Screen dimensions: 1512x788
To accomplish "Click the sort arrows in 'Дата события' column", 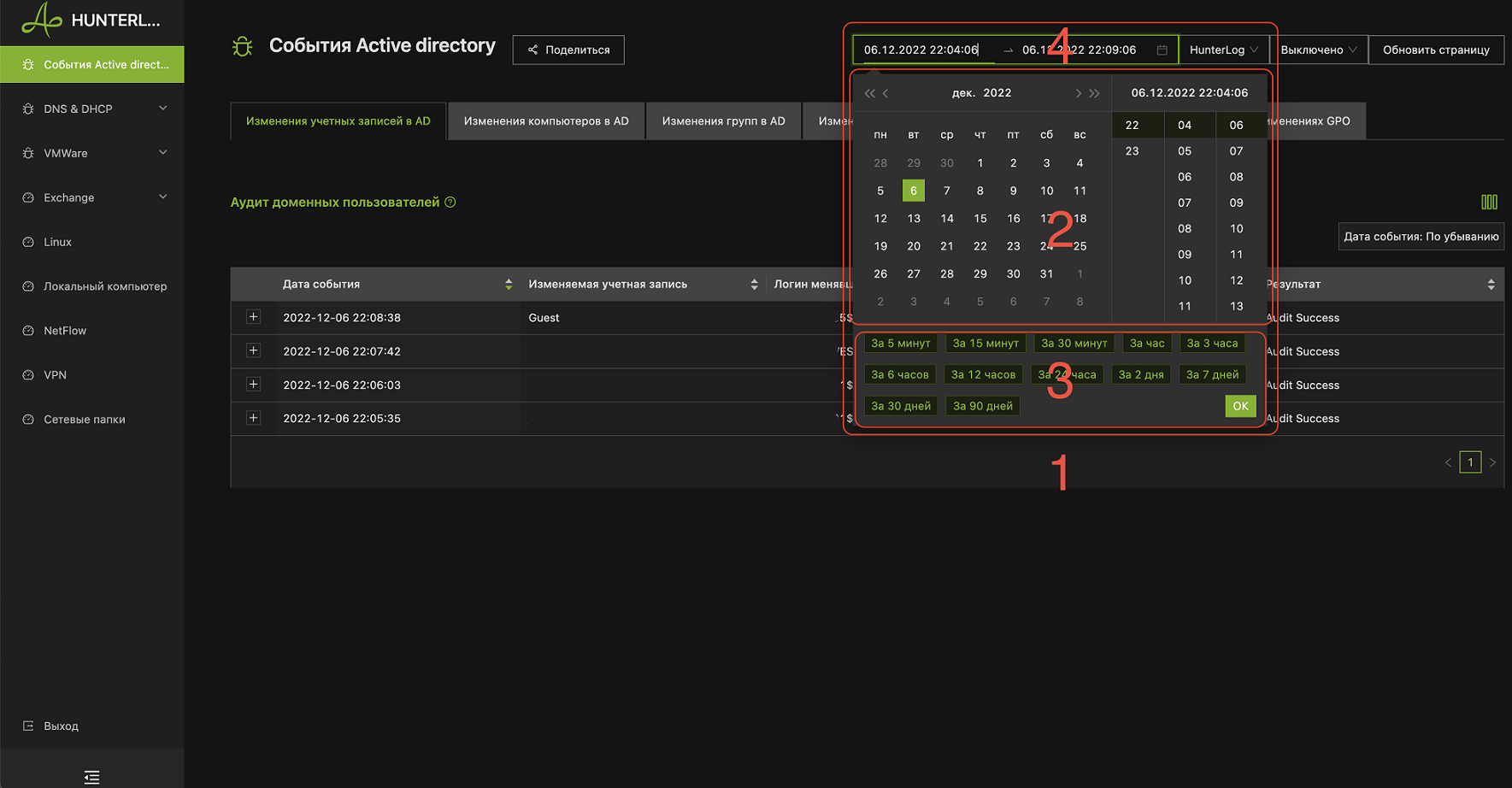I will tap(509, 285).
